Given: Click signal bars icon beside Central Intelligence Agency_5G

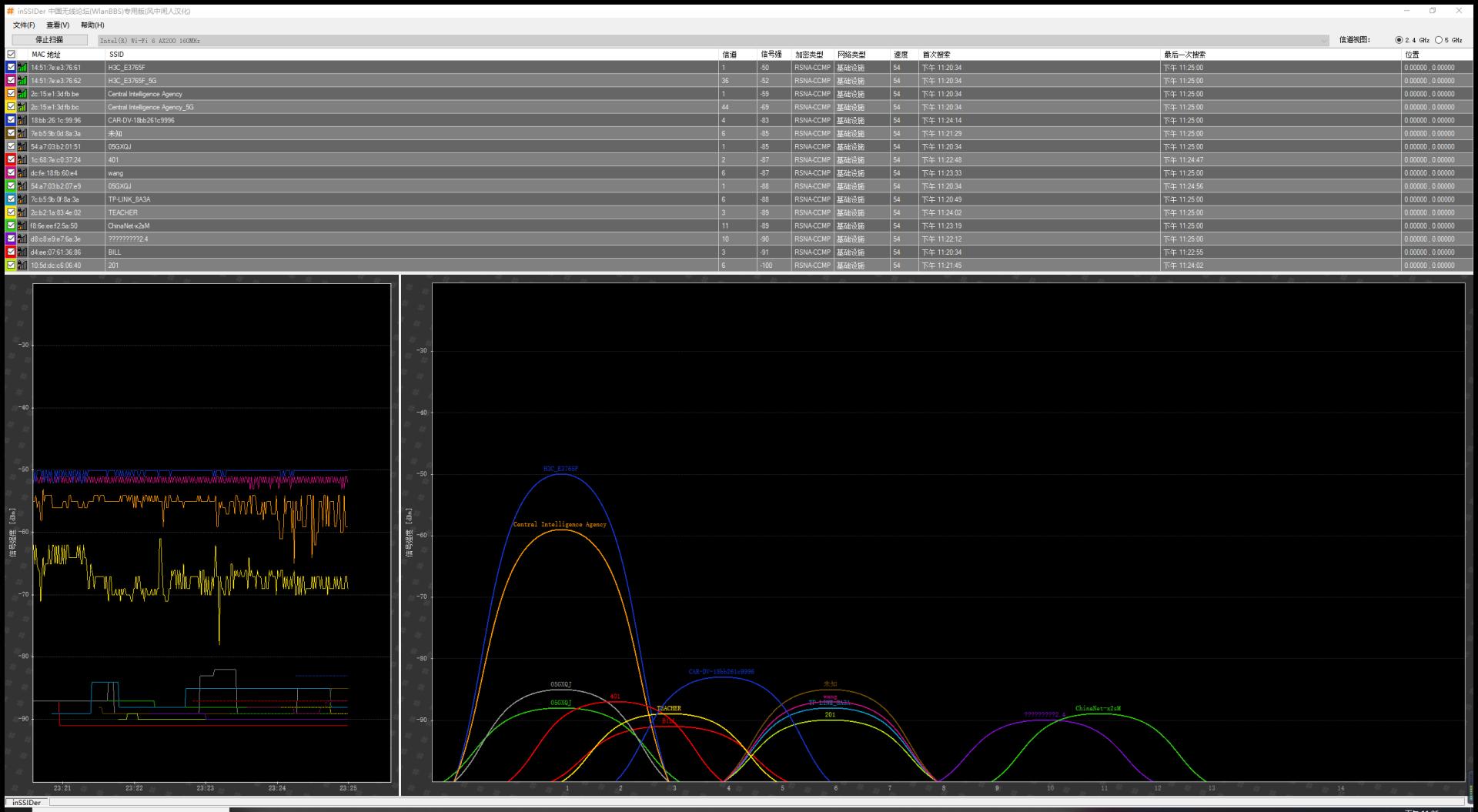Looking at the screenshot, I should [x=22, y=107].
